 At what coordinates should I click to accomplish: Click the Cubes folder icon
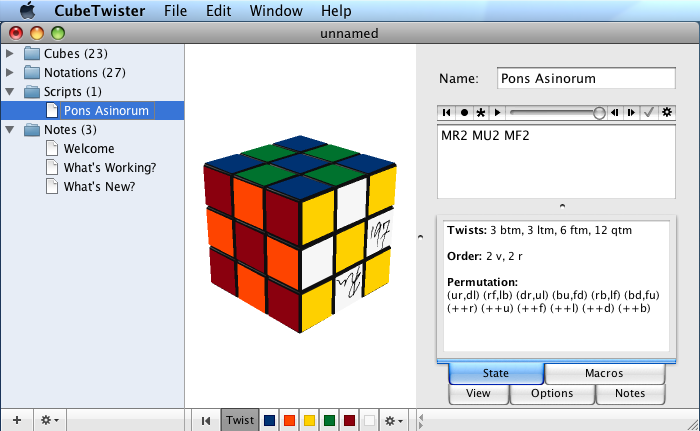pyautogui.click(x=32, y=54)
